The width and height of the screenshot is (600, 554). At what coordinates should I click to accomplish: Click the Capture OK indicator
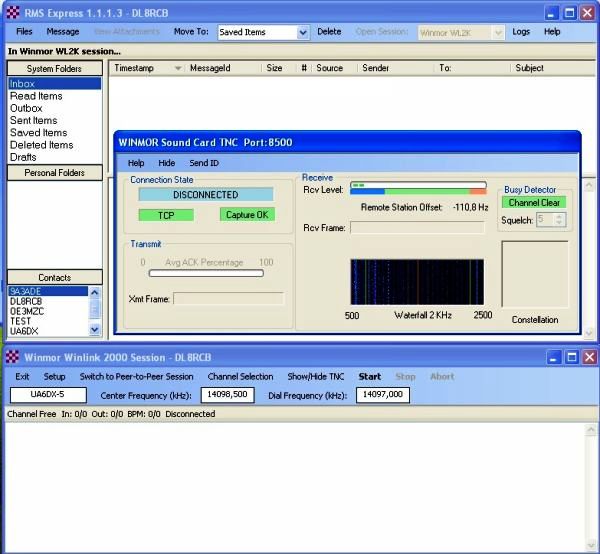247,215
